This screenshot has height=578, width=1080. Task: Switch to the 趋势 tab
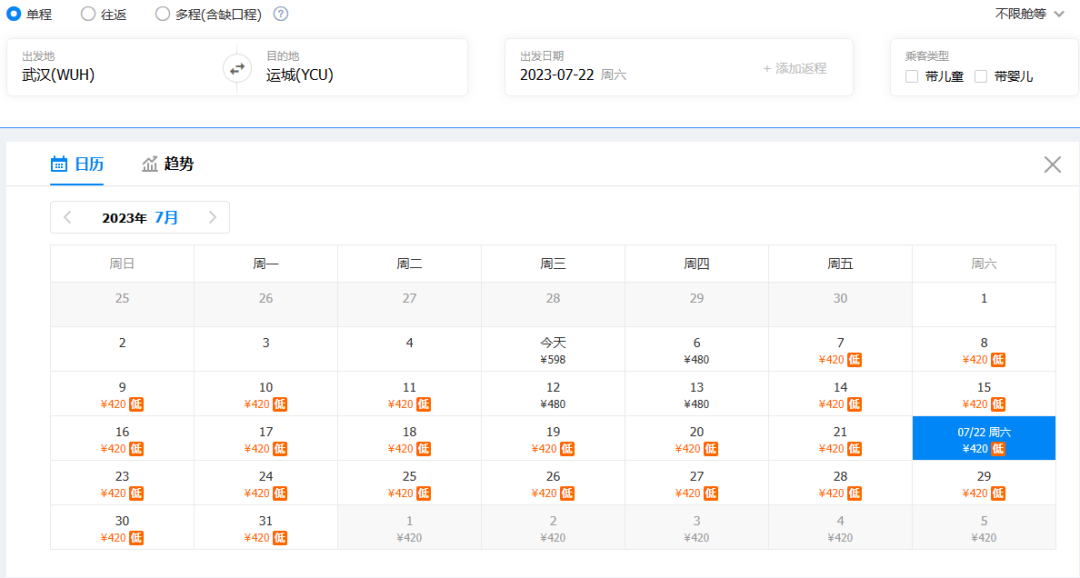click(178, 164)
